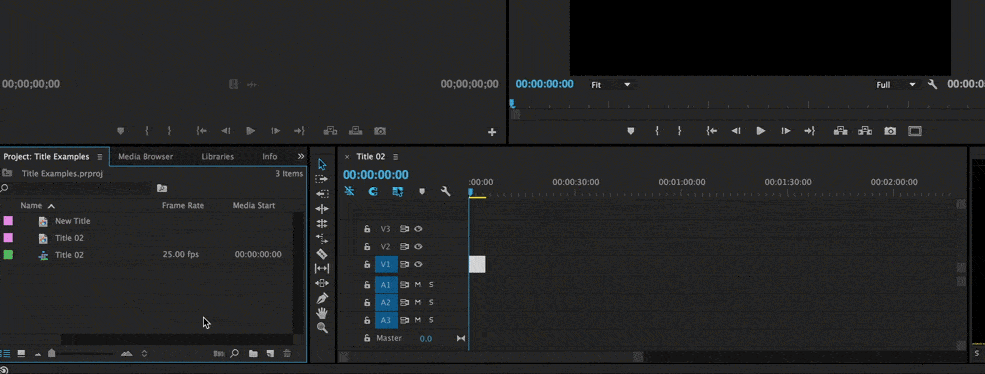Toggle V2 track output eye

pos(418,246)
